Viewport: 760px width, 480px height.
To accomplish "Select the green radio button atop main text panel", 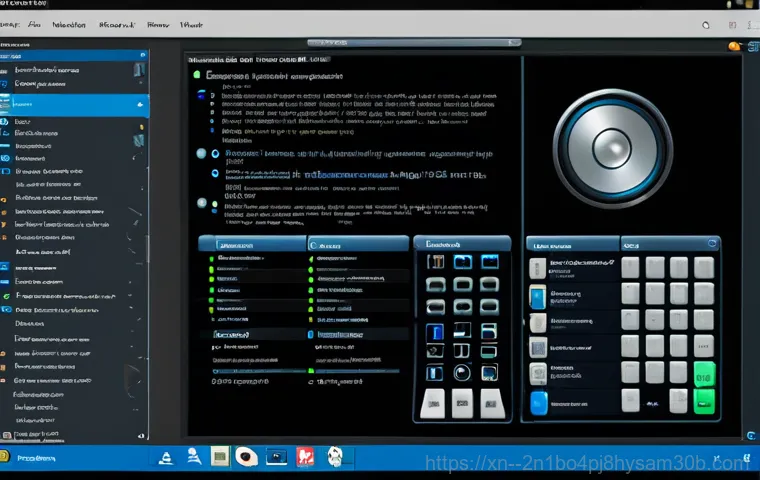I will tap(197, 75).
